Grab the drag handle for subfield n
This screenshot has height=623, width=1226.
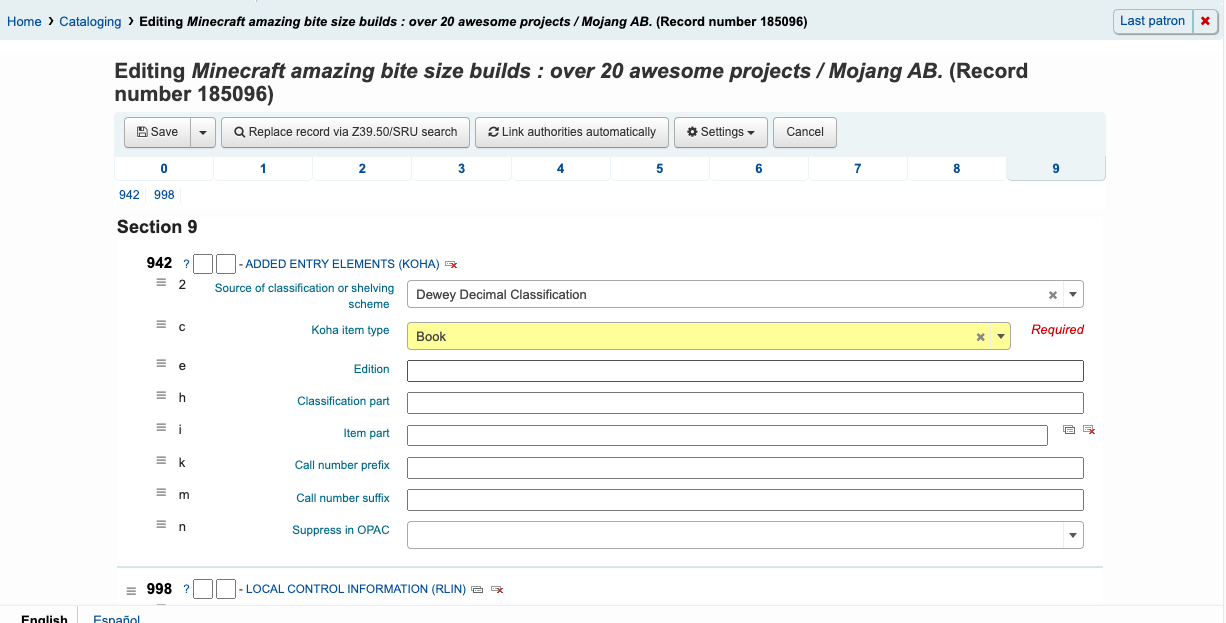point(161,525)
